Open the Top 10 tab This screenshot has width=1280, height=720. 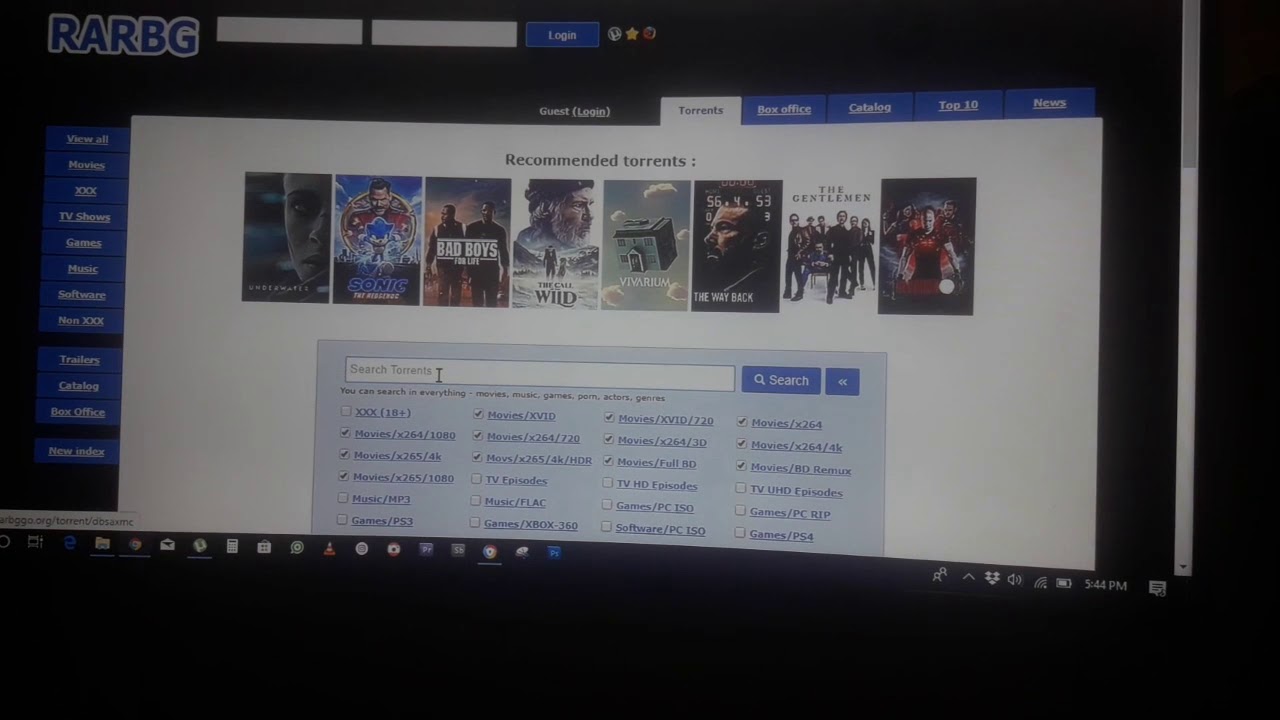click(958, 105)
